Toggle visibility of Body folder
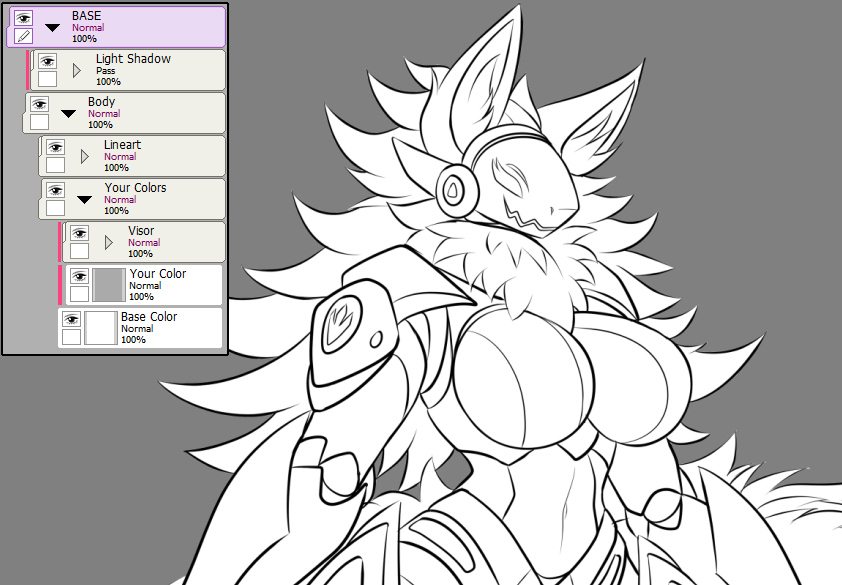This screenshot has height=585, width=842. pyautogui.click(x=39, y=104)
